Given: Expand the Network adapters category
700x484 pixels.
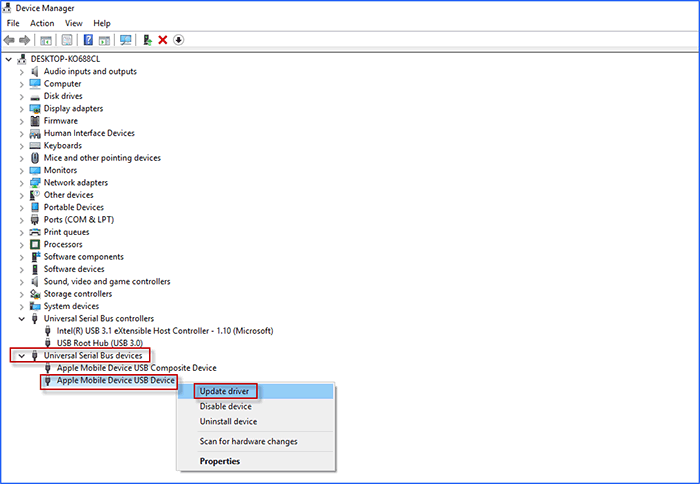Looking at the screenshot, I should (22, 183).
